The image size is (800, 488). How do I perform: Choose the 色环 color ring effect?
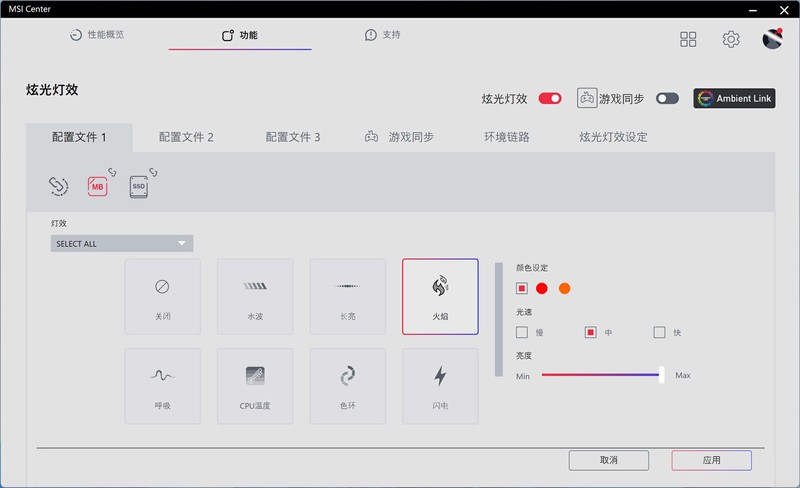coord(347,386)
